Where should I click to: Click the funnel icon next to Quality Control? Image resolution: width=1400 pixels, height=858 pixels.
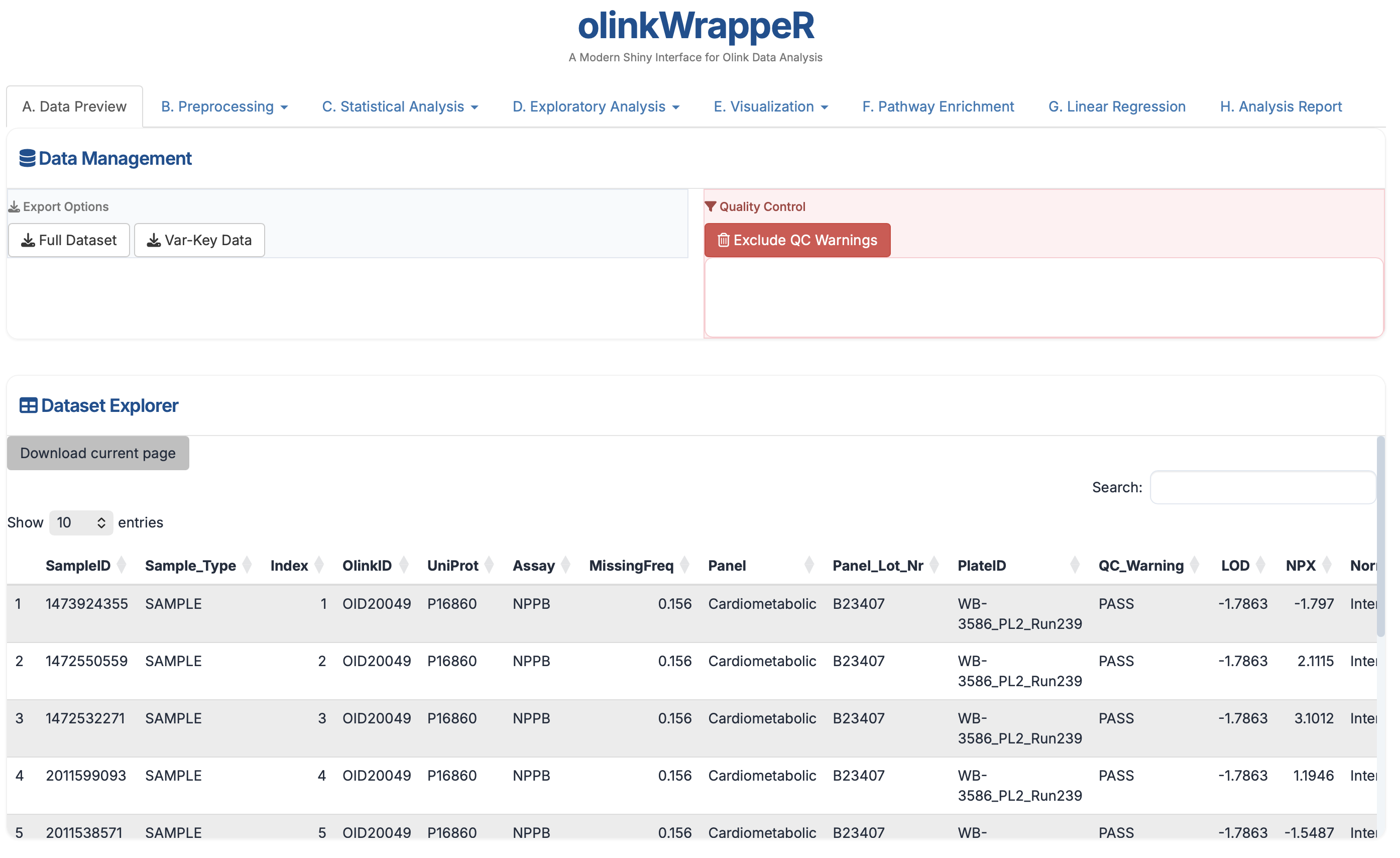[712, 206]
